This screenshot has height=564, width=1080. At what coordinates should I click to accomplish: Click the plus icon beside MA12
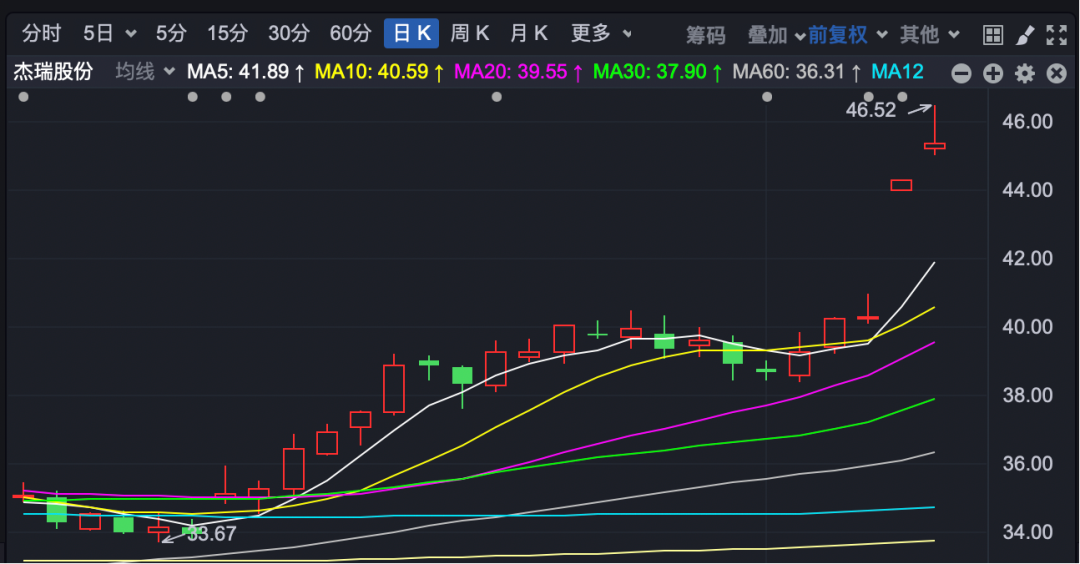[992, 73]
